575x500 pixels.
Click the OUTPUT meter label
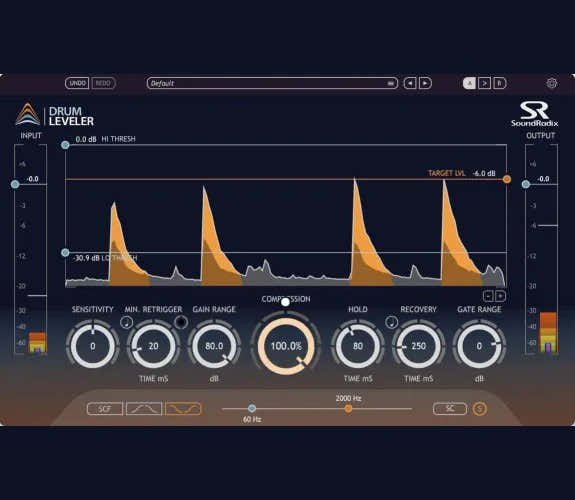click(541, 136)
